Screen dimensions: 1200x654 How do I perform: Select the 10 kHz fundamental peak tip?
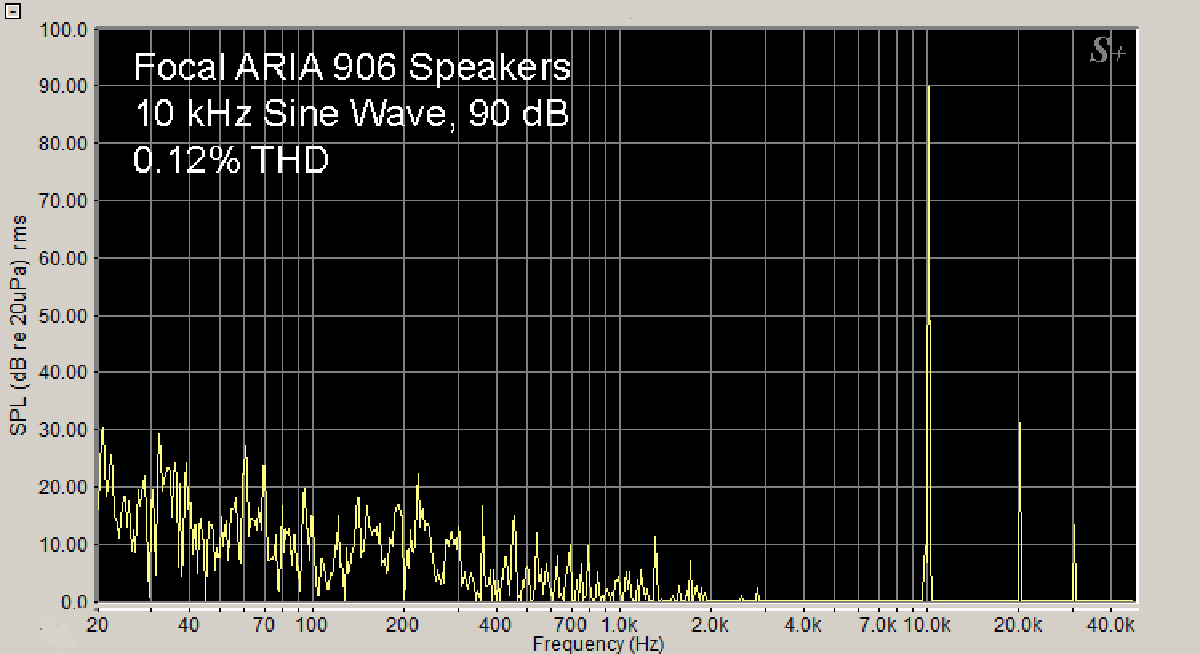[x=929, y=90]
